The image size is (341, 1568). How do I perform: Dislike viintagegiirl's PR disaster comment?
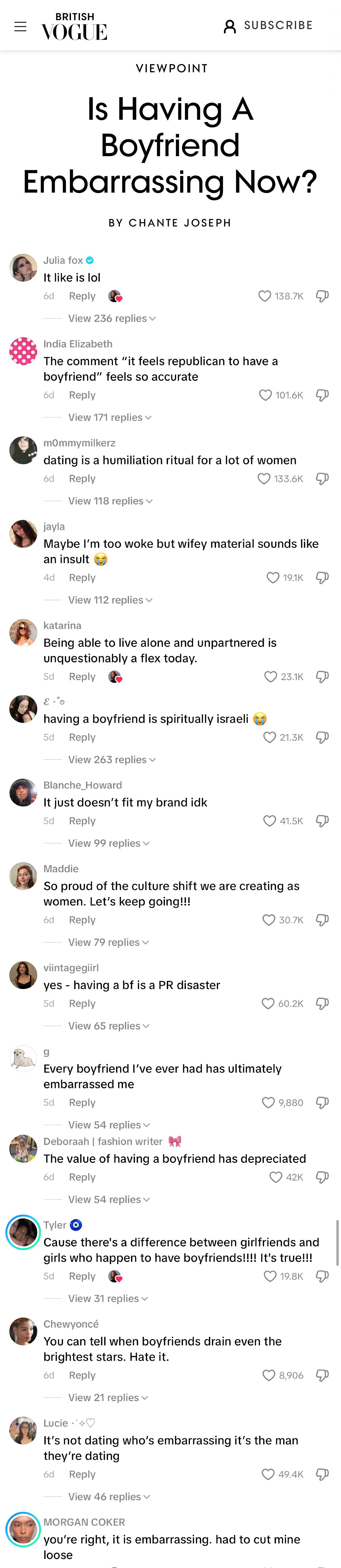point(322,1003)
